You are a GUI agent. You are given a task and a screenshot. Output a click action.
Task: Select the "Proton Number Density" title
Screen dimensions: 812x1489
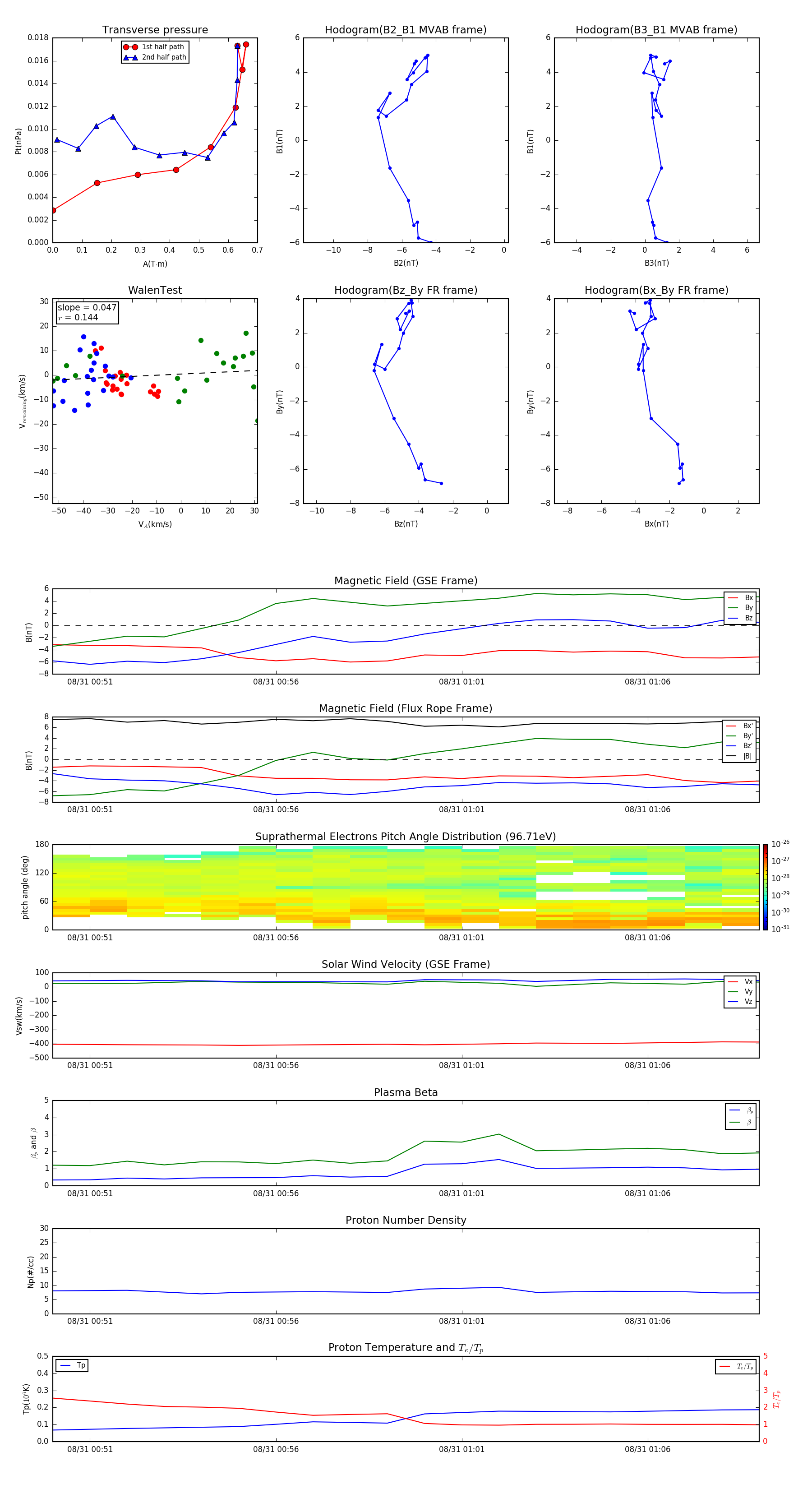pyautogui.click(x=406, y=1220)
